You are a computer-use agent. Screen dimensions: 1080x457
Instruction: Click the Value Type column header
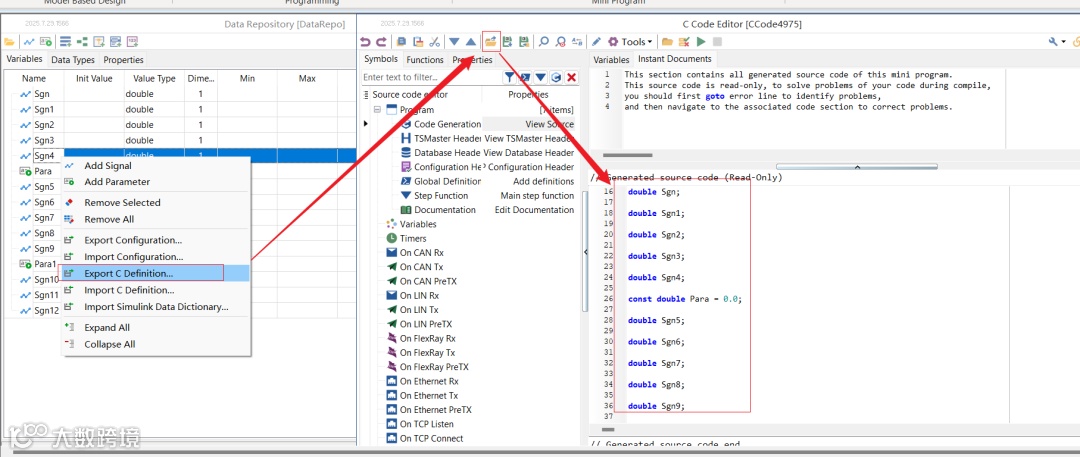coord(154,79)
